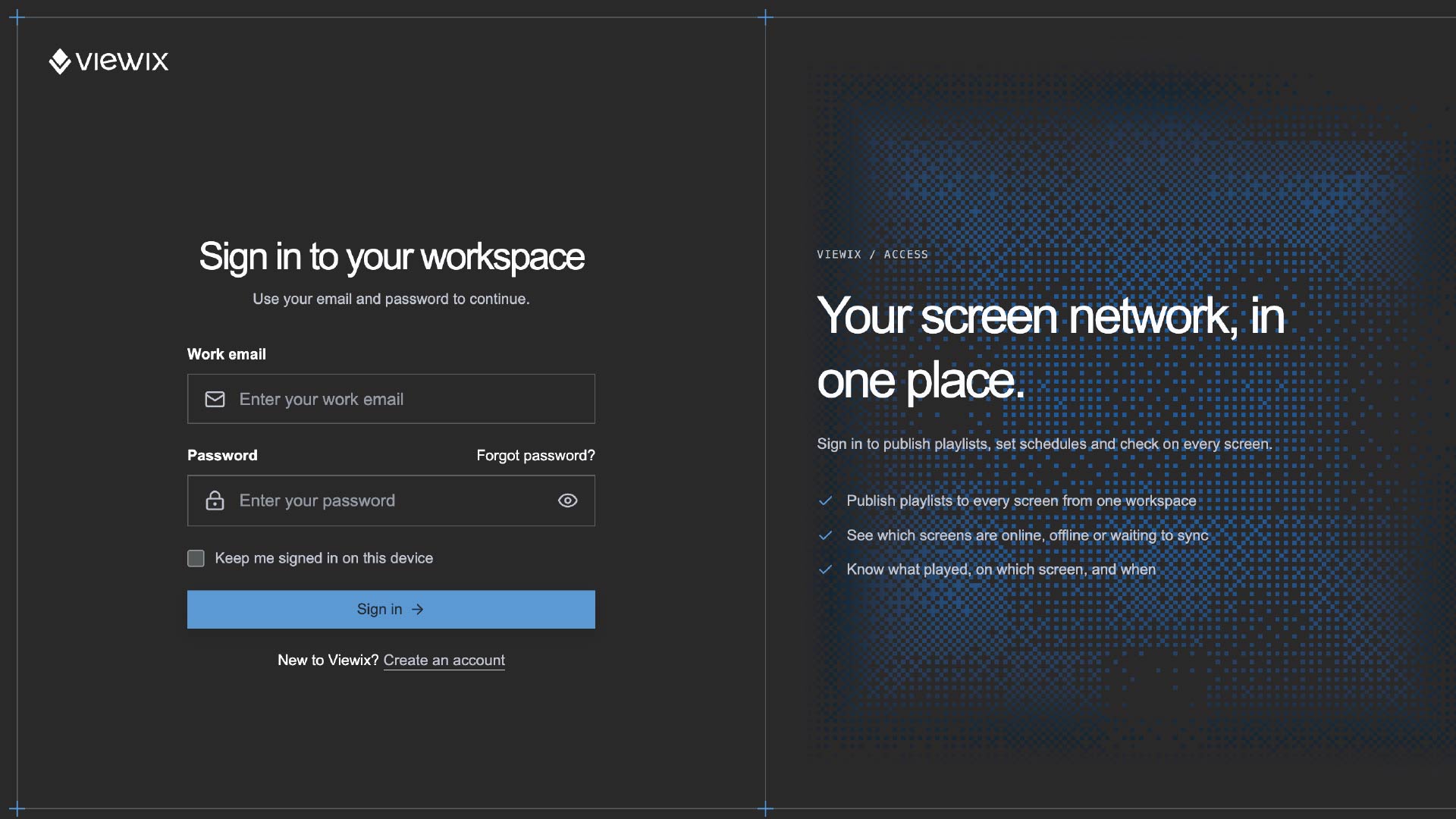The height and width of the screenshot is (819, 1456).
Task: Click See which screens are online text
Action: tap(1027, 535)
